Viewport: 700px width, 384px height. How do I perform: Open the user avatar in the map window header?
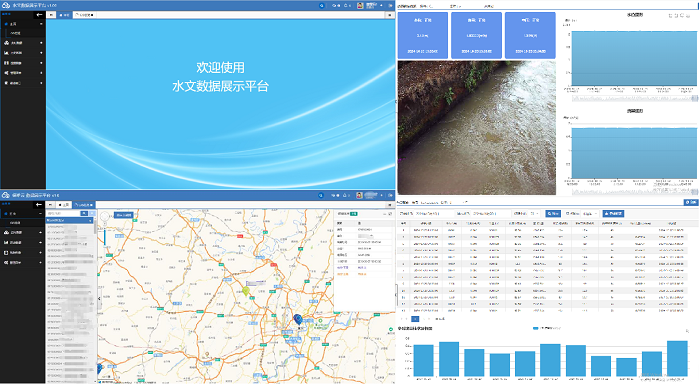point(359,195)
